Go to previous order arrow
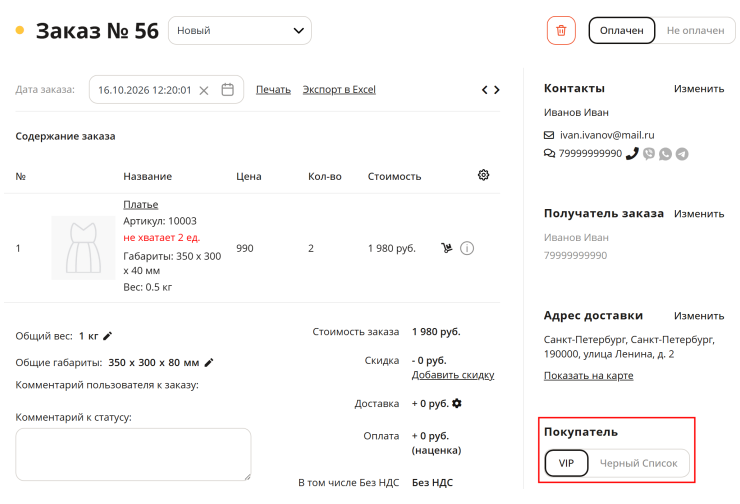Viewport: 740px width, 504px height. tap(485, 90)
